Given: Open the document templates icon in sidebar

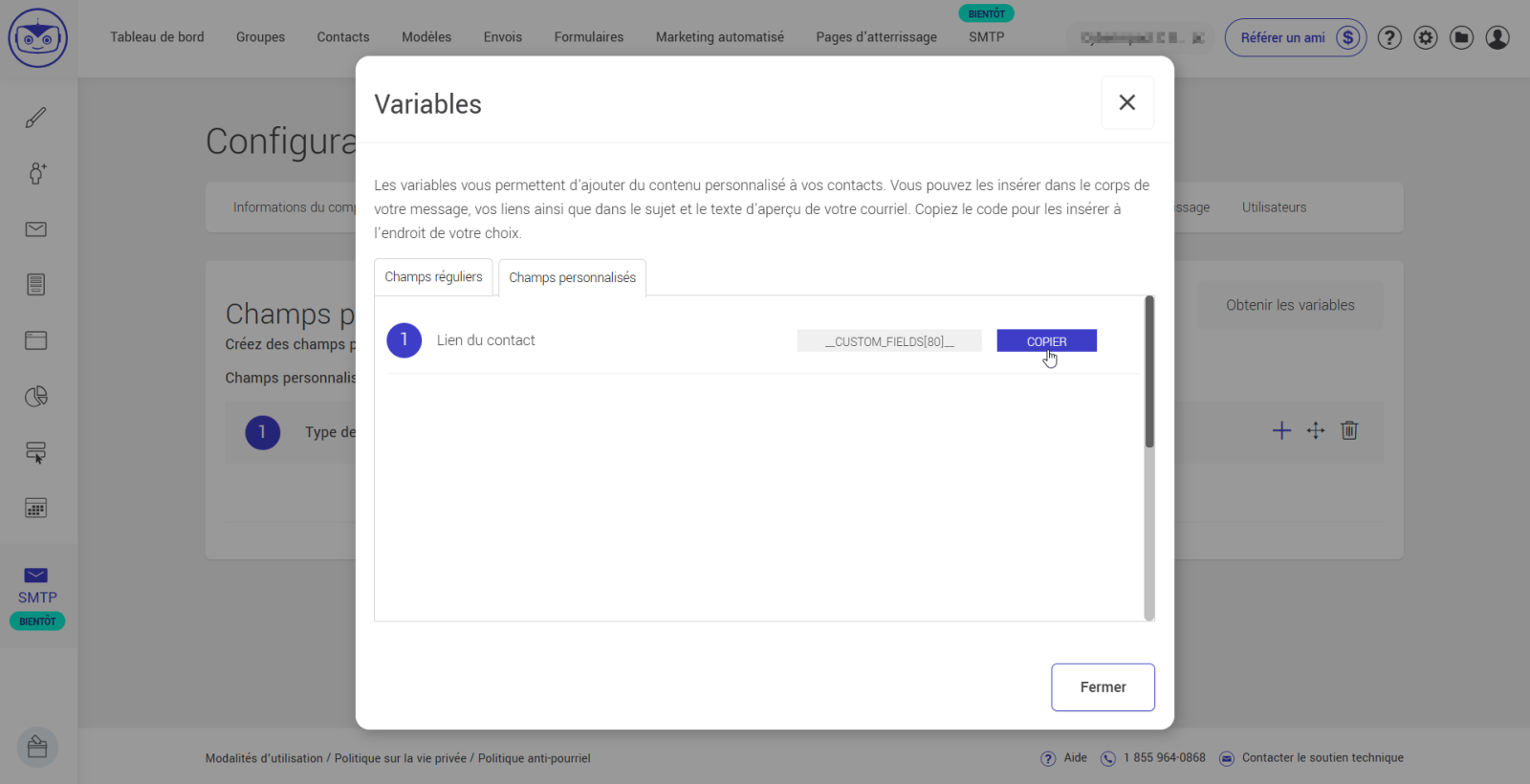Looking at the screenshot, I should 36,285.
